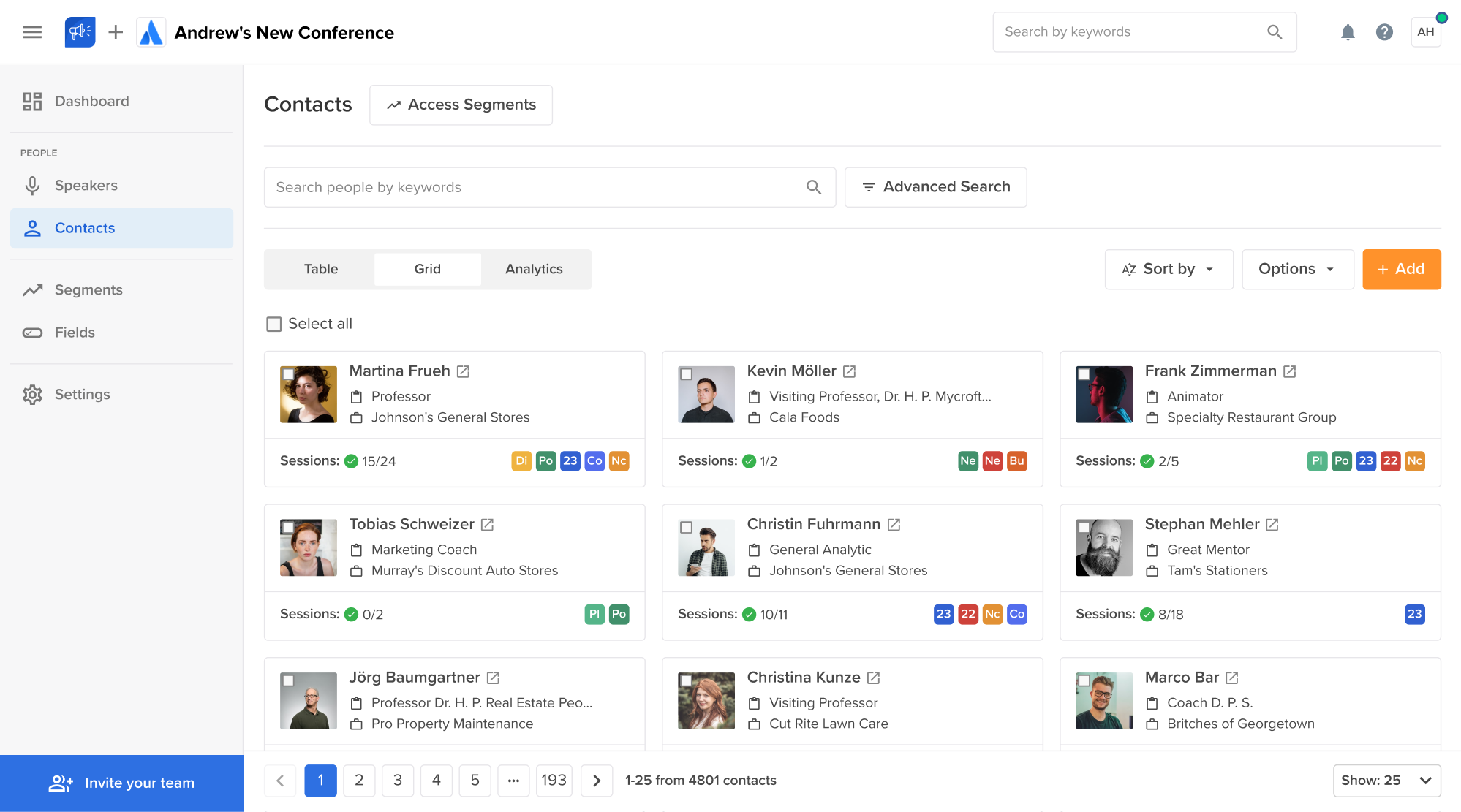Expand the Options dropdown

(x=1297, y=269)
